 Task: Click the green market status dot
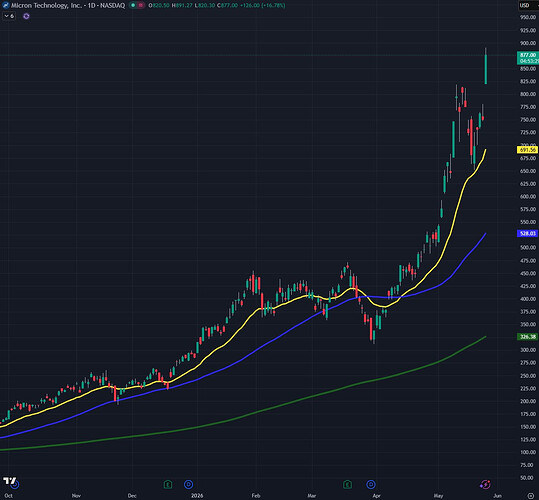(x=133, y=5)
